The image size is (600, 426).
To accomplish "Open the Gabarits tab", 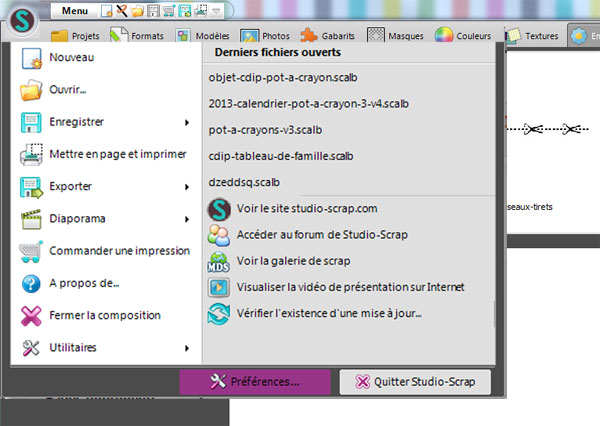I will pos(328,36).
